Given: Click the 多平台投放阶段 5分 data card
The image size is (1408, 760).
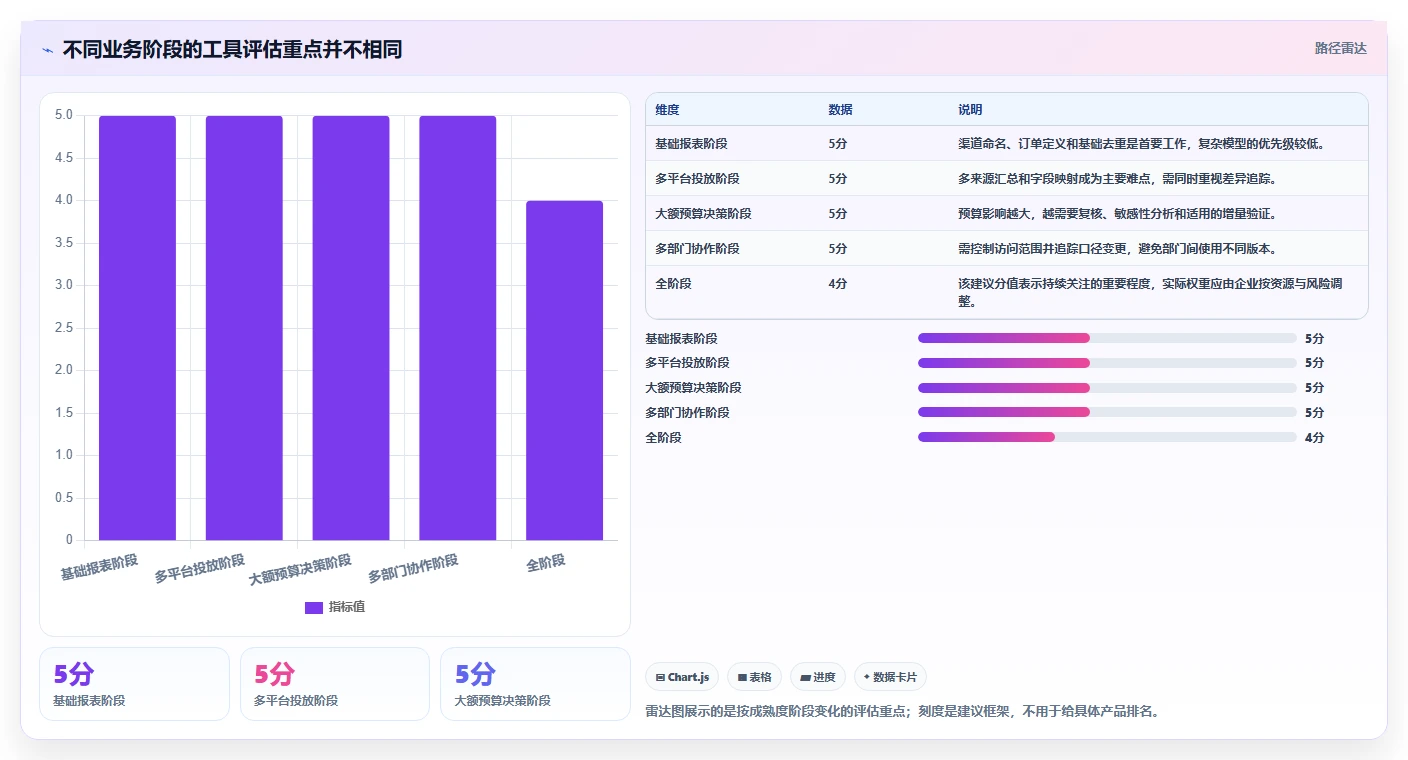Looking at the screenshot, I should click(335, 684).
